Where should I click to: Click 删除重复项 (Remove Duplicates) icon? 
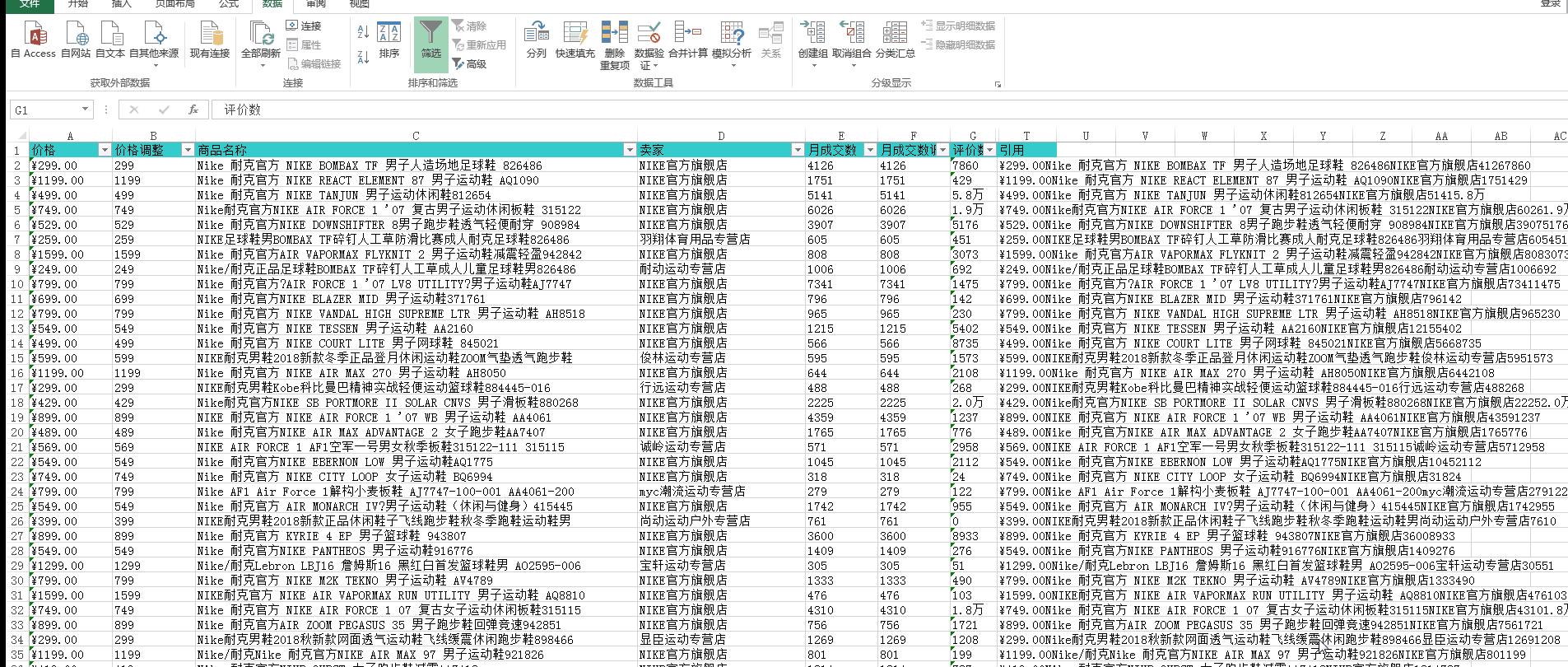[615, 45]
